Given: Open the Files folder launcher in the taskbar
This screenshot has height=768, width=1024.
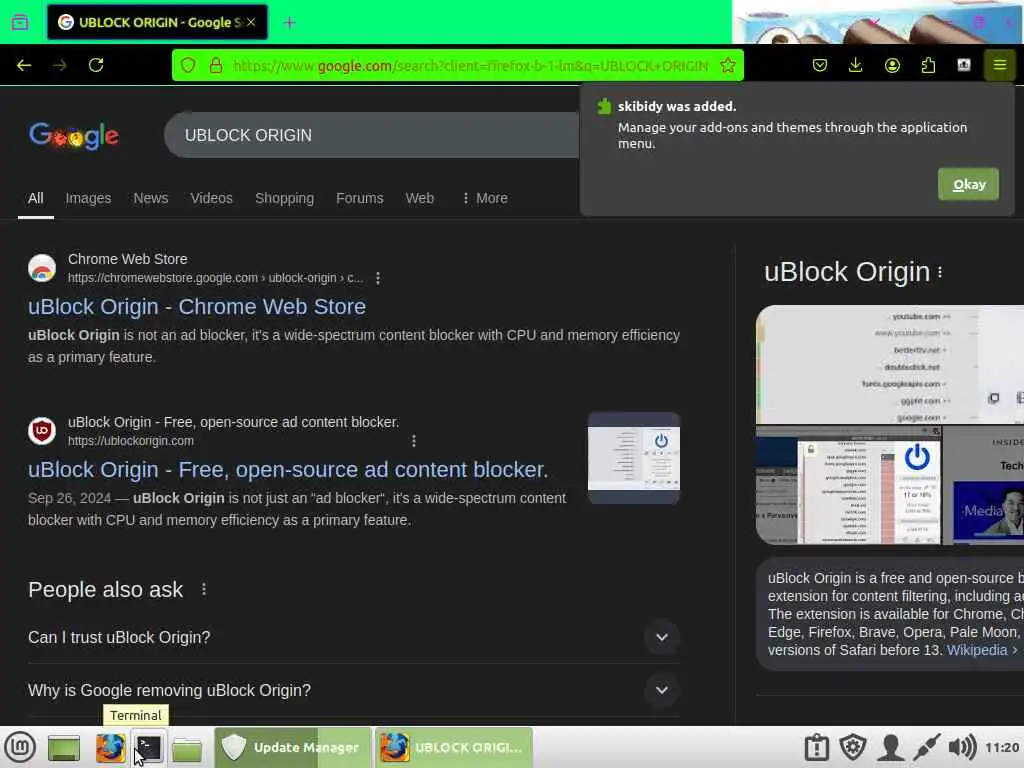Looking at the screenshot, I should click(187, 748).
